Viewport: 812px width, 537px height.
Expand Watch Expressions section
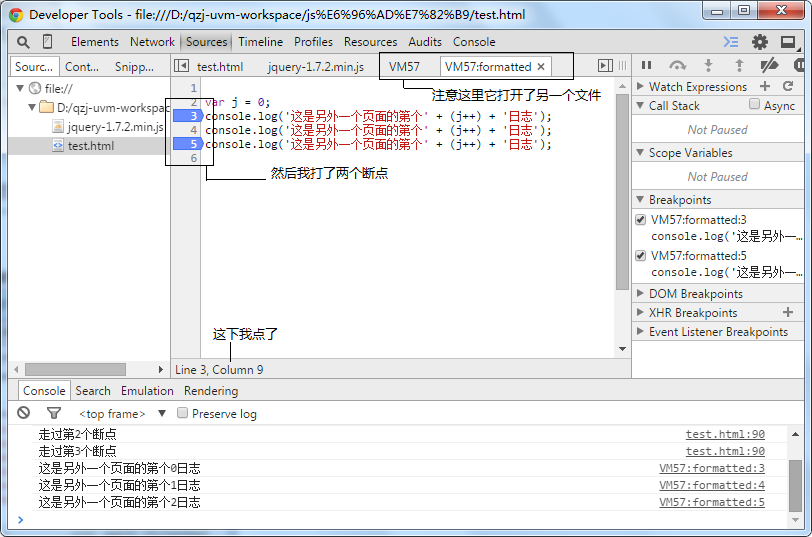coord(640,86)
